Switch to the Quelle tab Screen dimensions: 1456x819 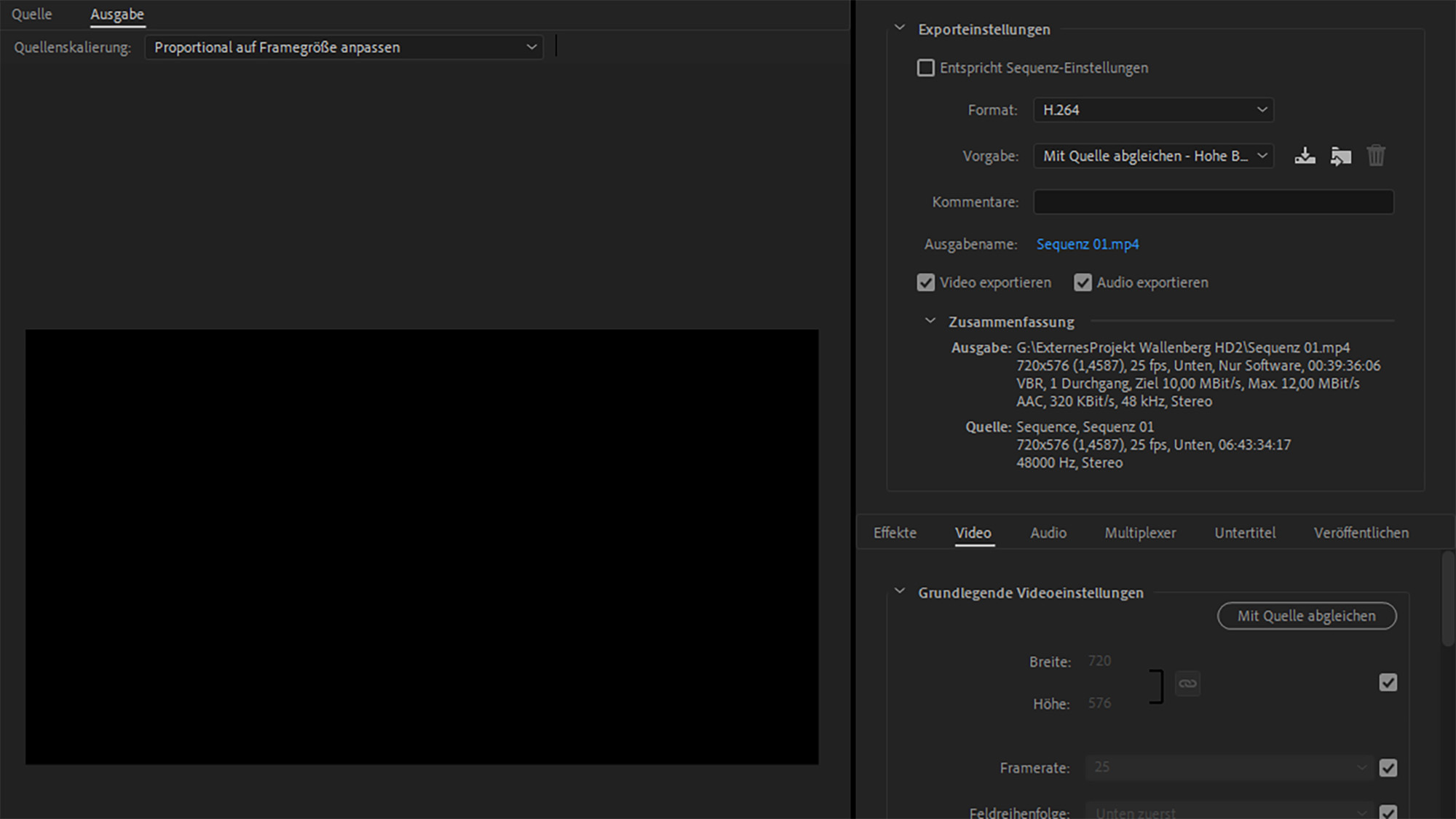[31, 15]
